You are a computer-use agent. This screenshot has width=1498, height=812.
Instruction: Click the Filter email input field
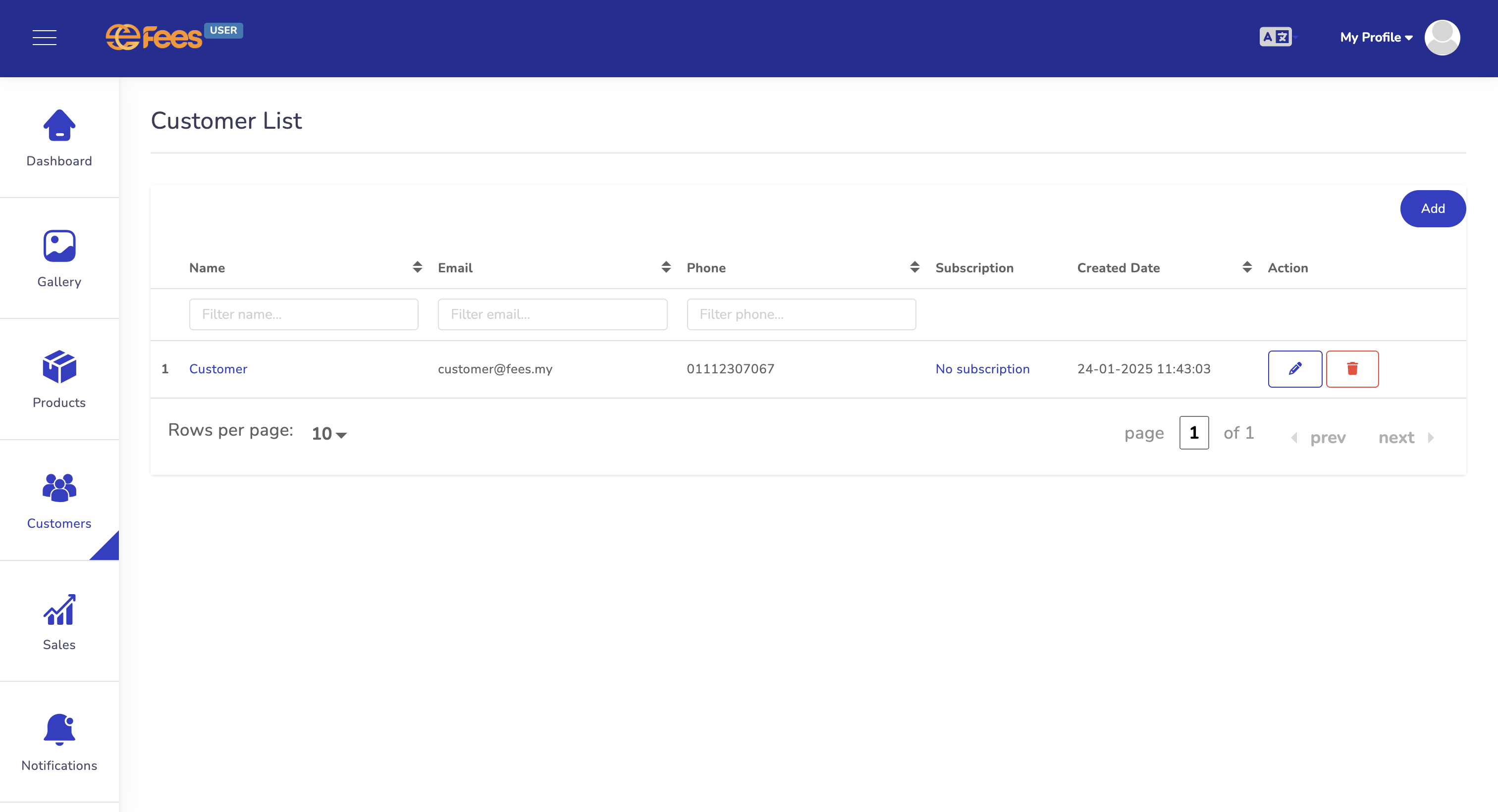coord(553,314)
